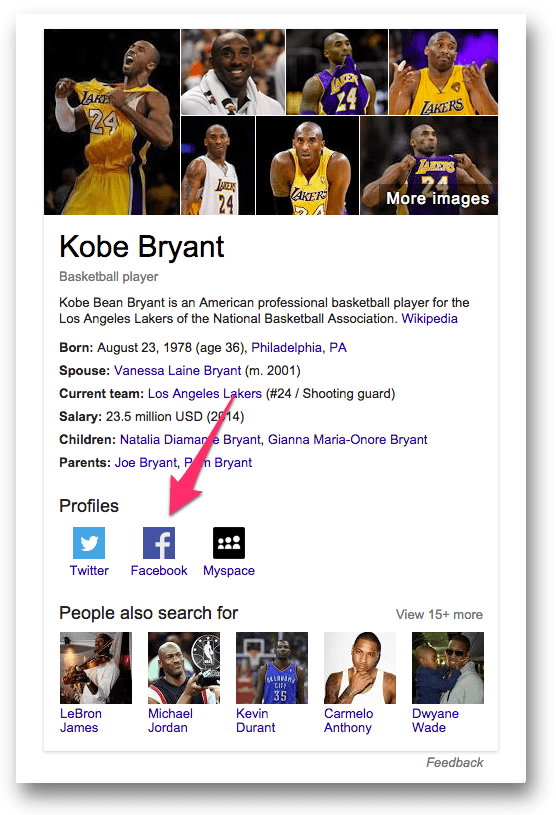
Task: Click the Kobe Bryant title heading
Action: [141, 247]
